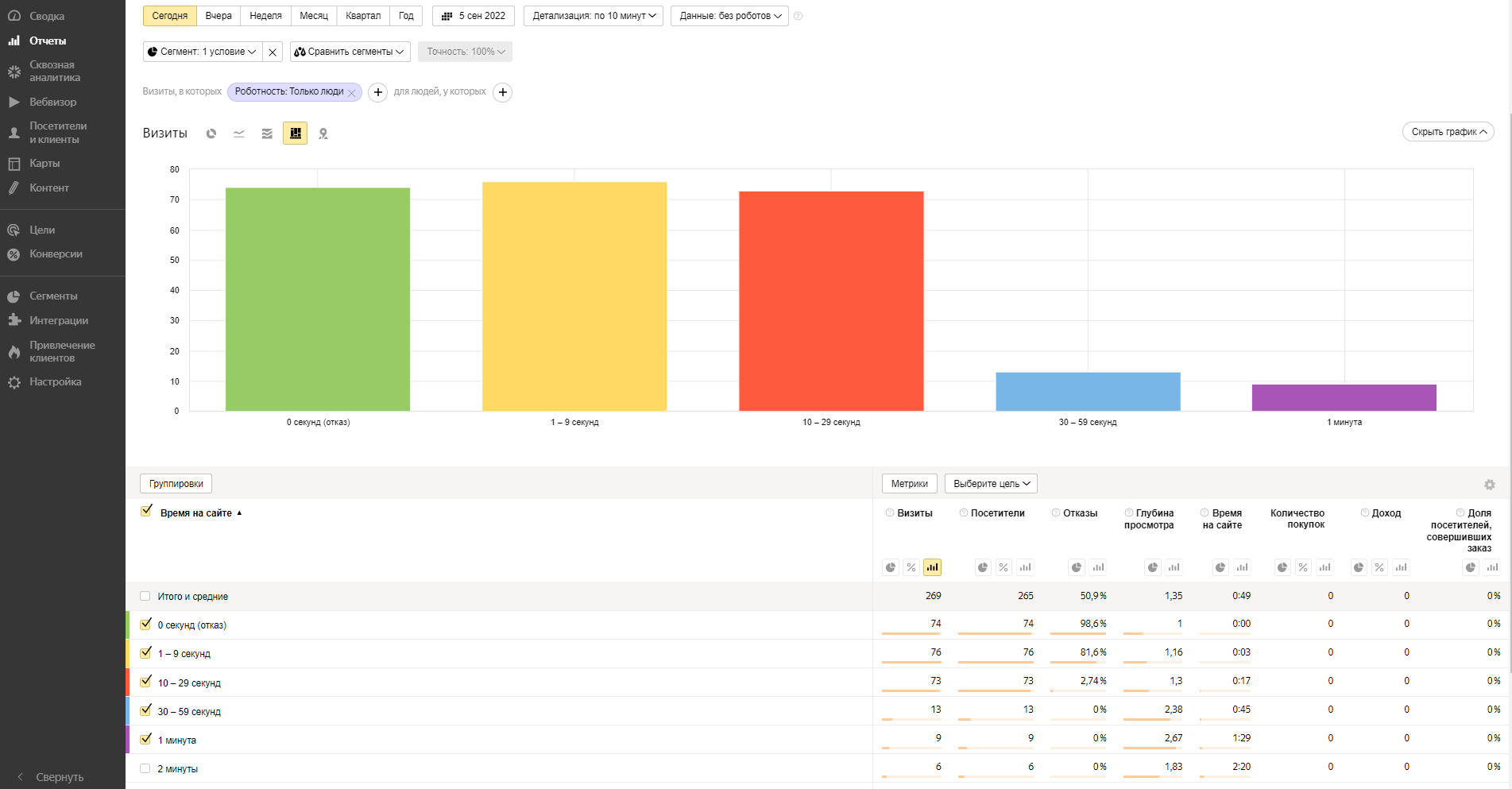1512x789 pixels.
Task: Switch chart to pie chart view
Action: (211, 133)
